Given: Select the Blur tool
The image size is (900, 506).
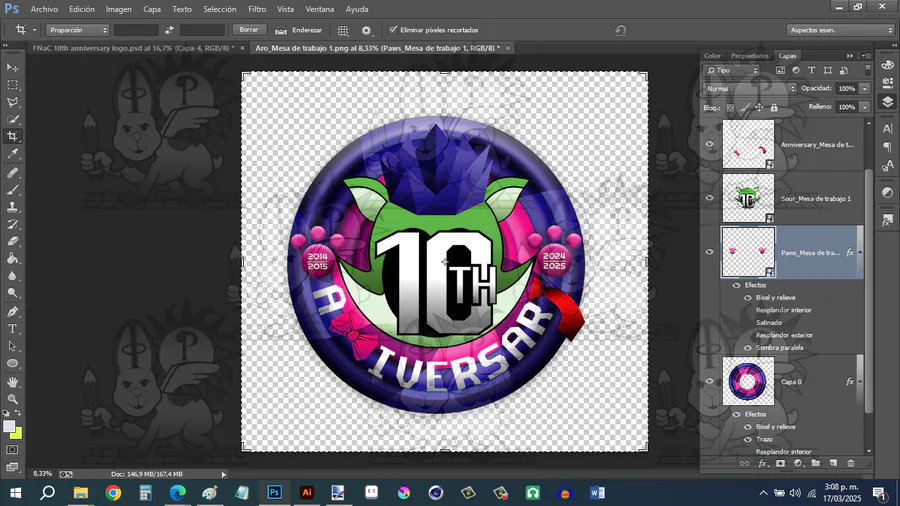Looking at the screenshot, I should point(12,275).
